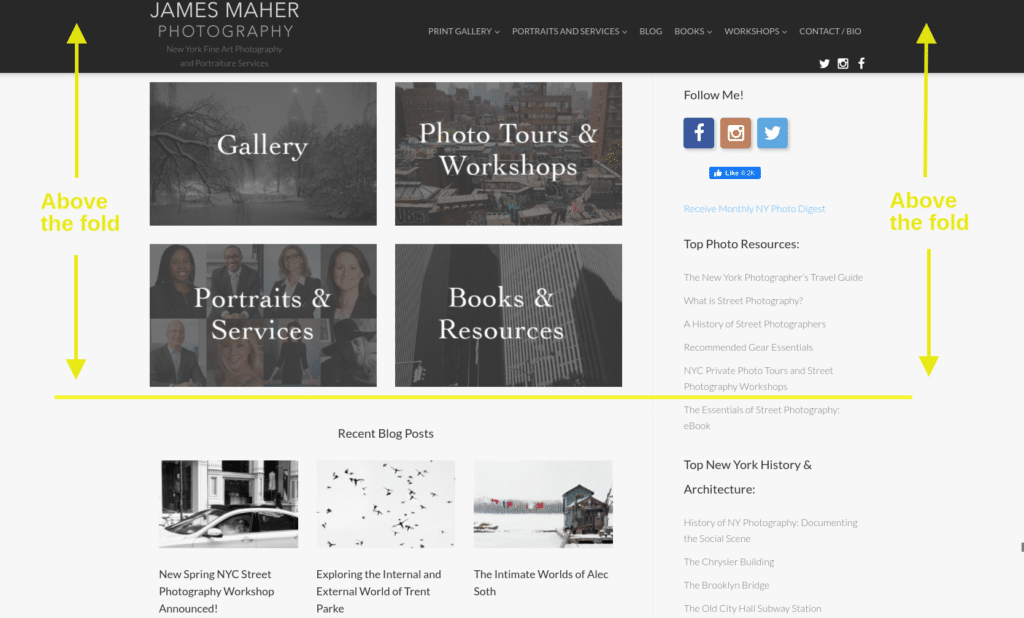Open the Gallery image tile

click(x=263, y=154)
